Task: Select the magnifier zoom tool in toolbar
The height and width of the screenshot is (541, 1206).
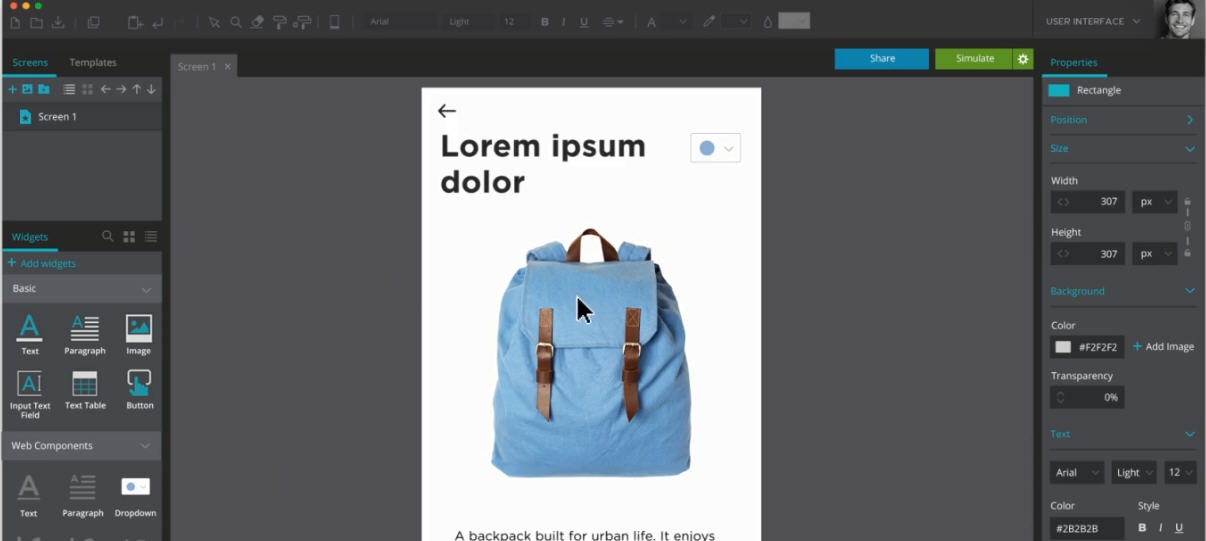Action: 236,22
